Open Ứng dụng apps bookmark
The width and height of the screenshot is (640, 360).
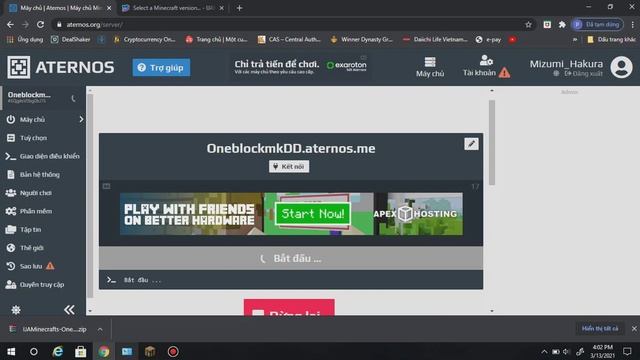pyautogui.click(x=25, y=40)
